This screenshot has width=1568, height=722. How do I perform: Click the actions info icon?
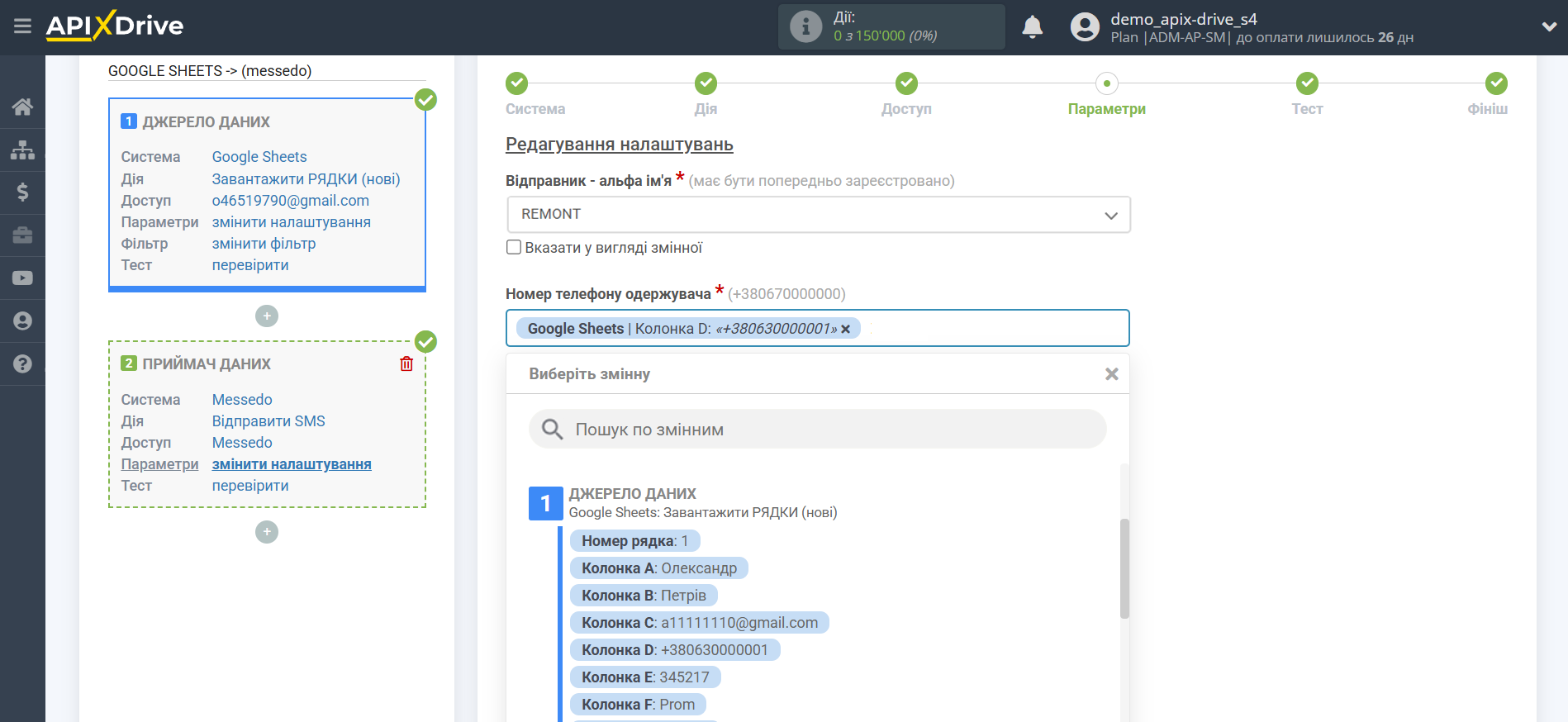tap(805, 26)
